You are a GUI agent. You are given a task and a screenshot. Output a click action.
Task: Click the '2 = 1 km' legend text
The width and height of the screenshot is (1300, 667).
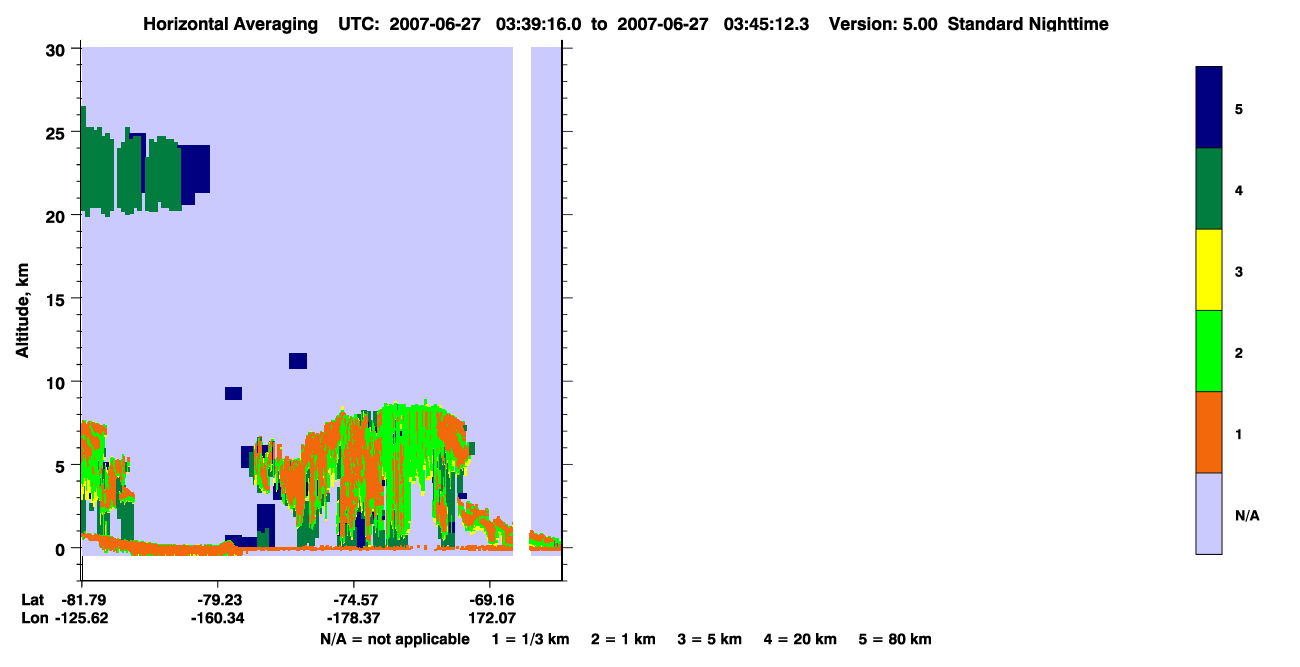(x=623, y=639)
